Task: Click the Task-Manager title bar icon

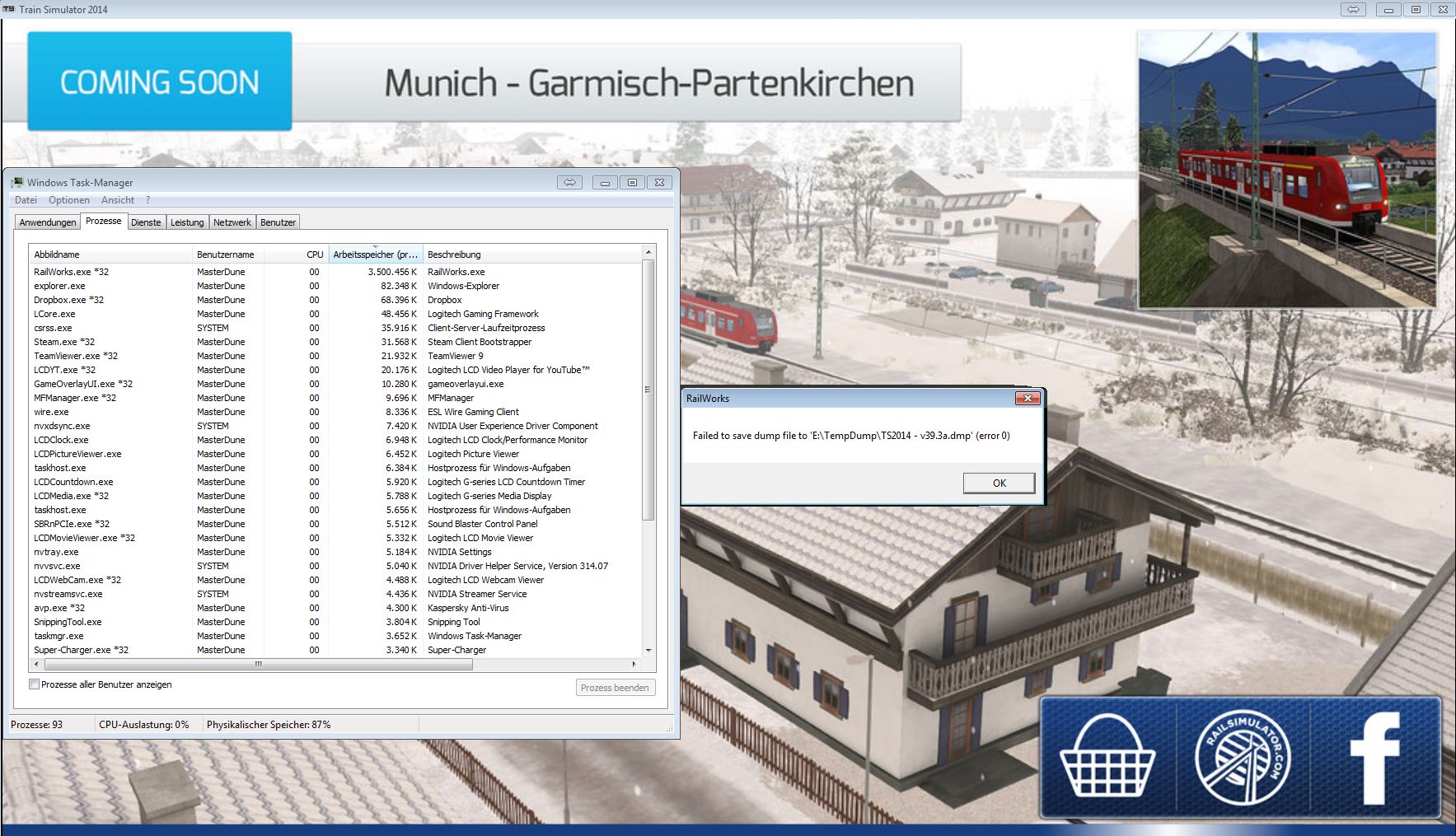Action: tap(17, 182)
